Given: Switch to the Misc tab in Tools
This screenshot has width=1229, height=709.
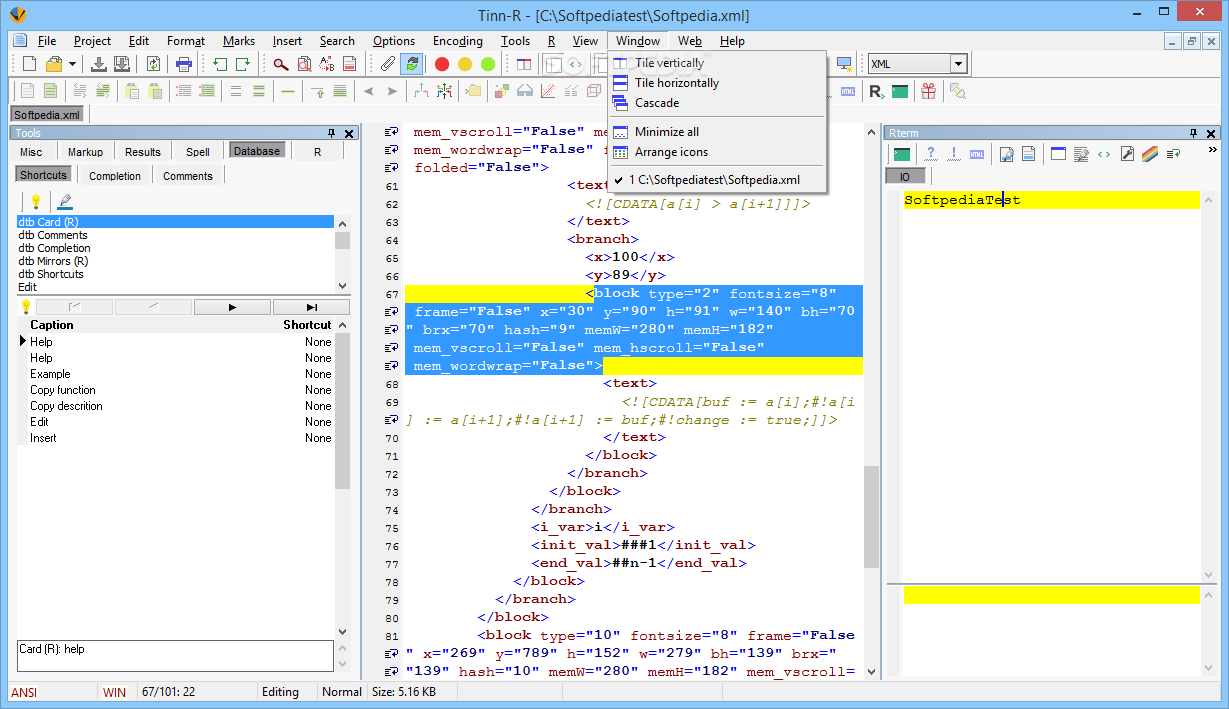Looking at the screenshot, I should (x=31, y=152).
